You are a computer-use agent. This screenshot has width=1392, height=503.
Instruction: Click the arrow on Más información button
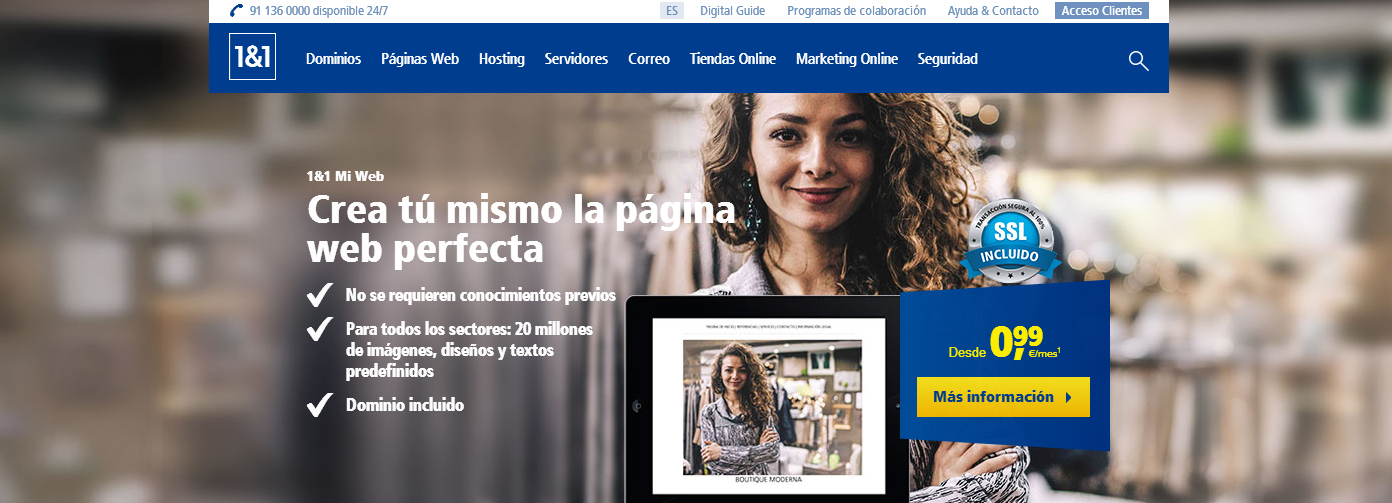[1068, 397]
